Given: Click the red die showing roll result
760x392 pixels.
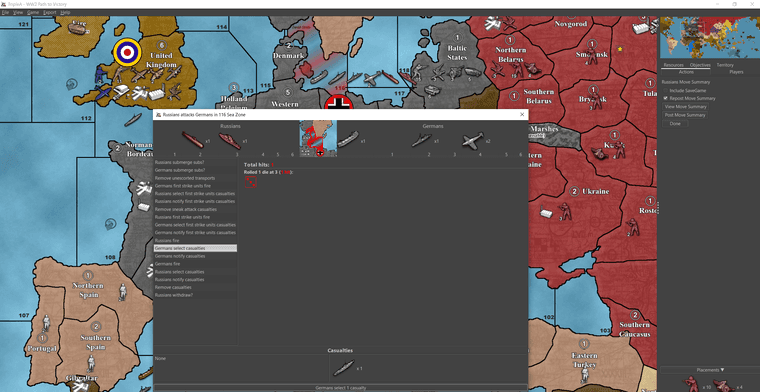Looking at the screenshot, I should [x=250, y=182].
